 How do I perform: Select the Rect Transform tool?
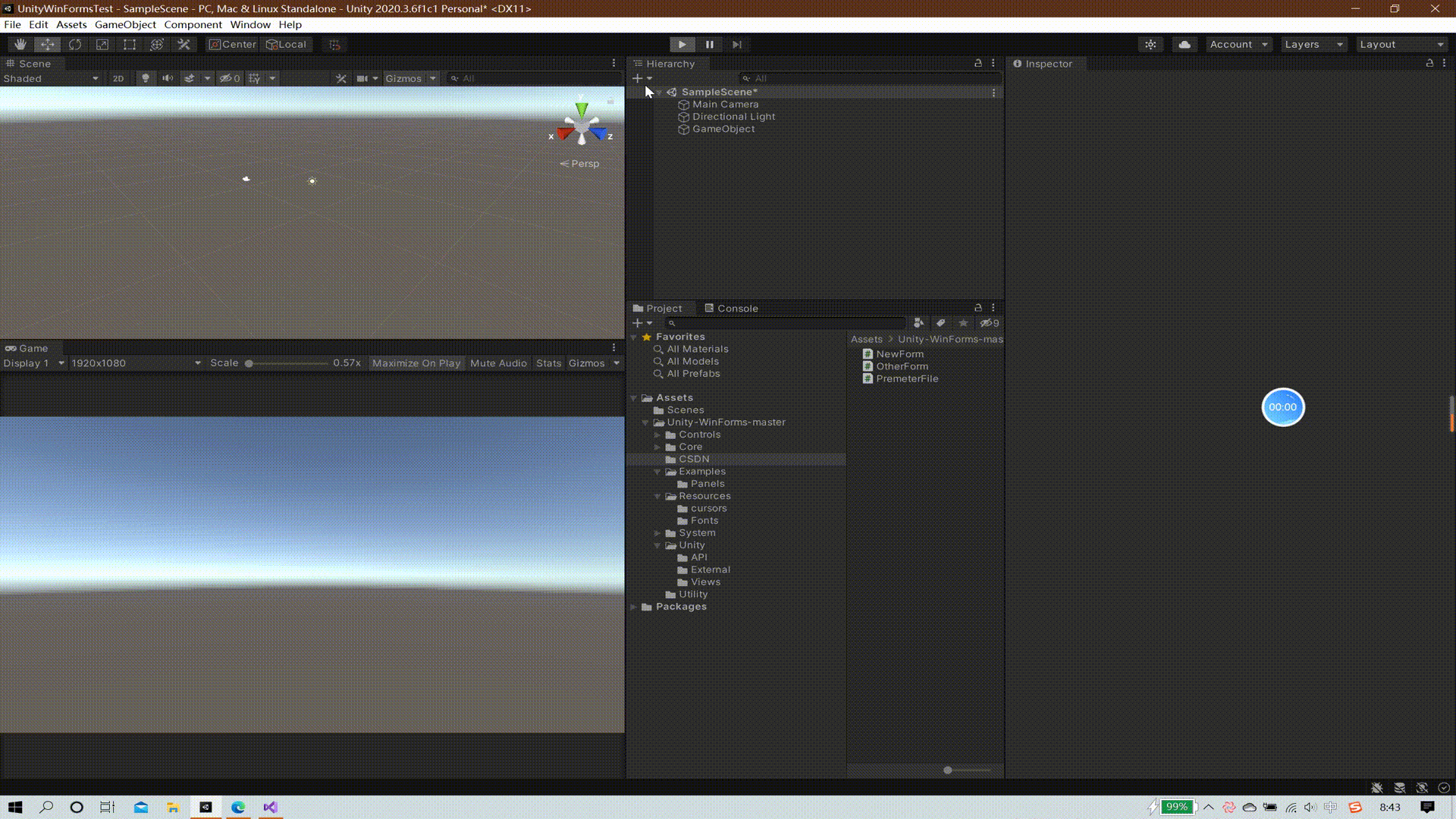(130, 44)
